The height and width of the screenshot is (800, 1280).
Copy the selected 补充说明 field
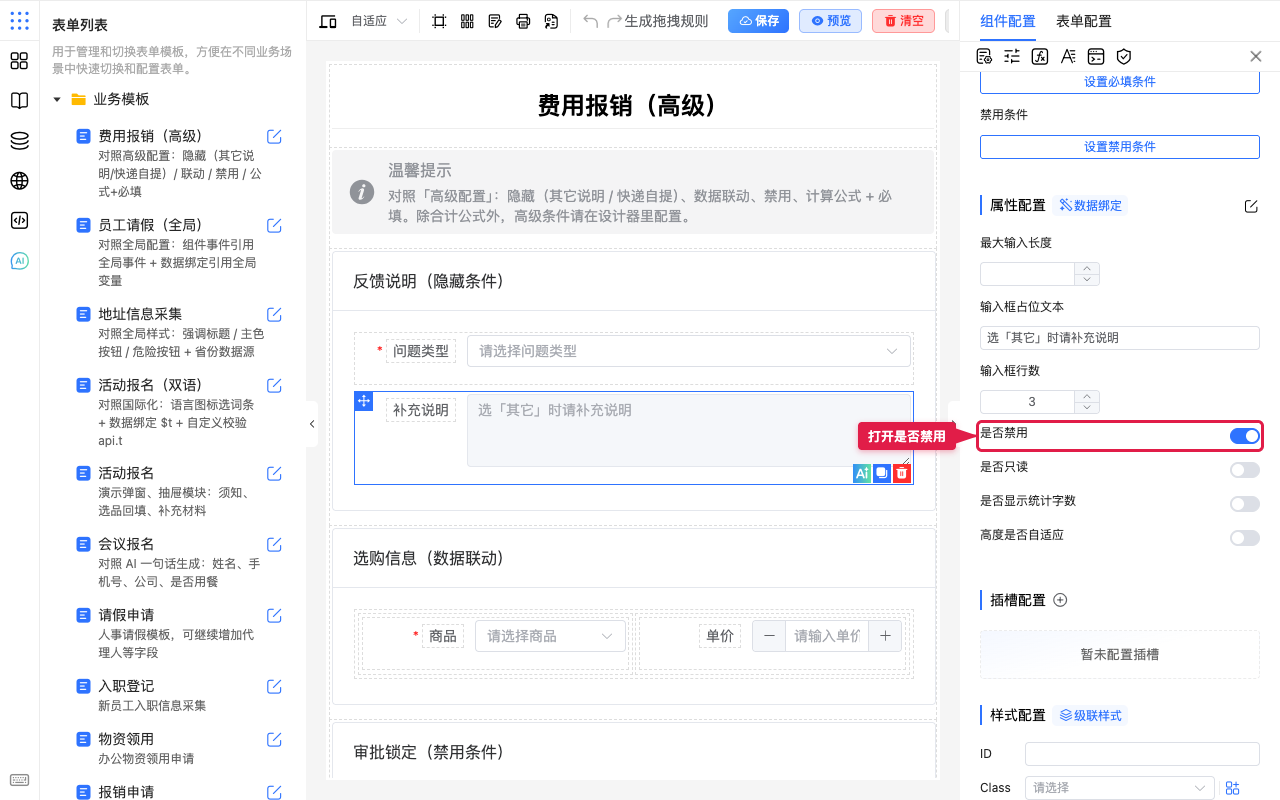(x=882, y=474)
